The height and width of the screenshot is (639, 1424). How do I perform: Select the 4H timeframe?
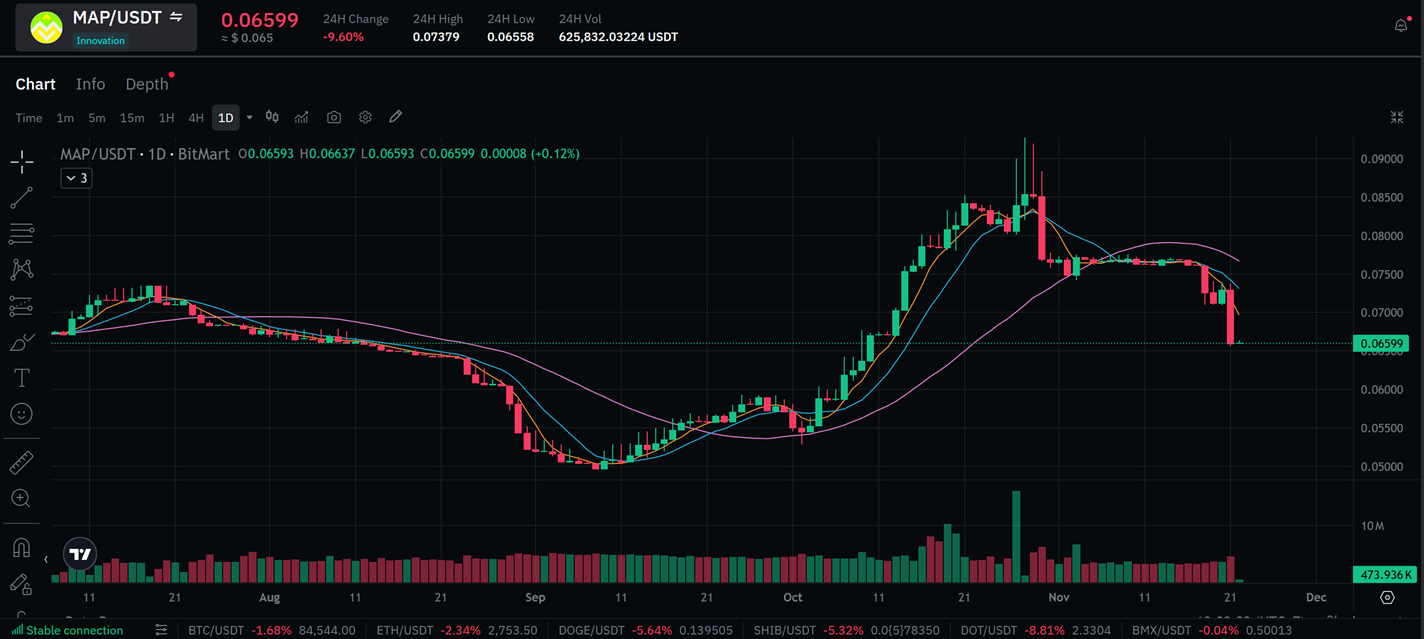[196, 118]
